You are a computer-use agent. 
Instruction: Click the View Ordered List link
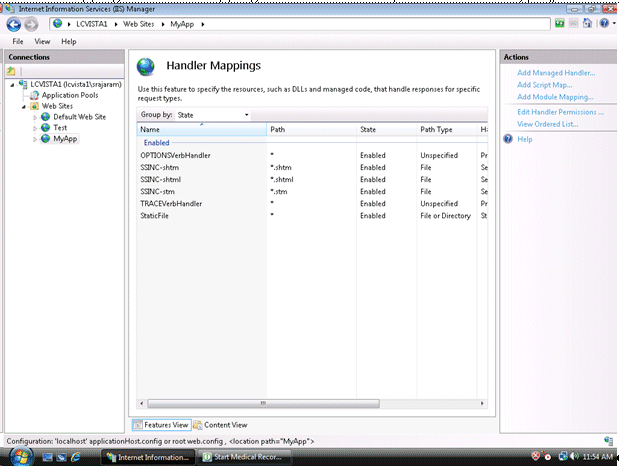click(x=548, y=124)
